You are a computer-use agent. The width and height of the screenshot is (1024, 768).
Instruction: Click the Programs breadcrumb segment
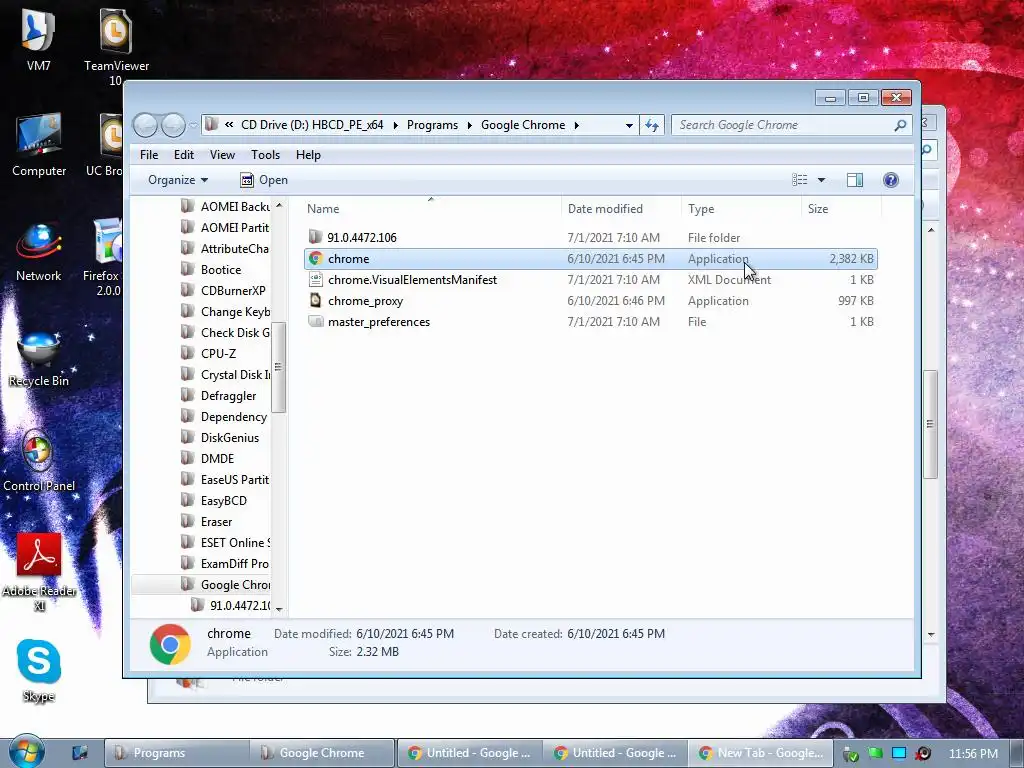point(432,125)
